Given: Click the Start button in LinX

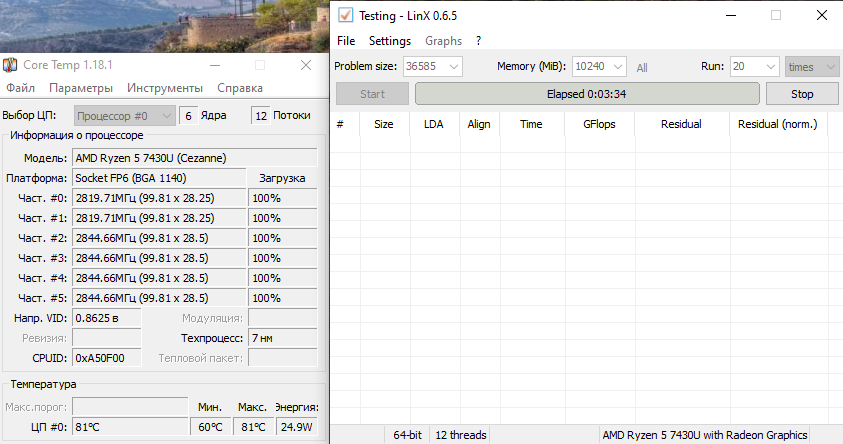Looking at the screenshot, I should (372, 94).
